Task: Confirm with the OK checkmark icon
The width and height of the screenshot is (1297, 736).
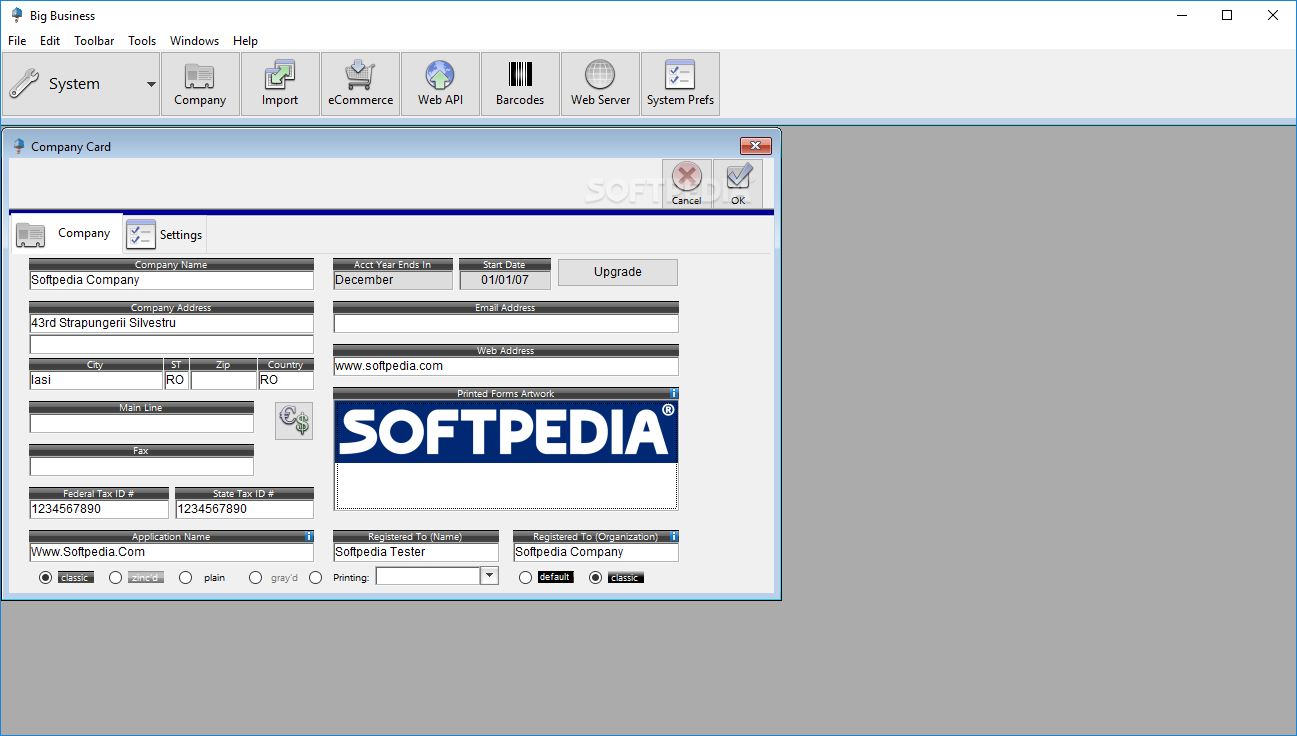Action: (x=738, y=183)
